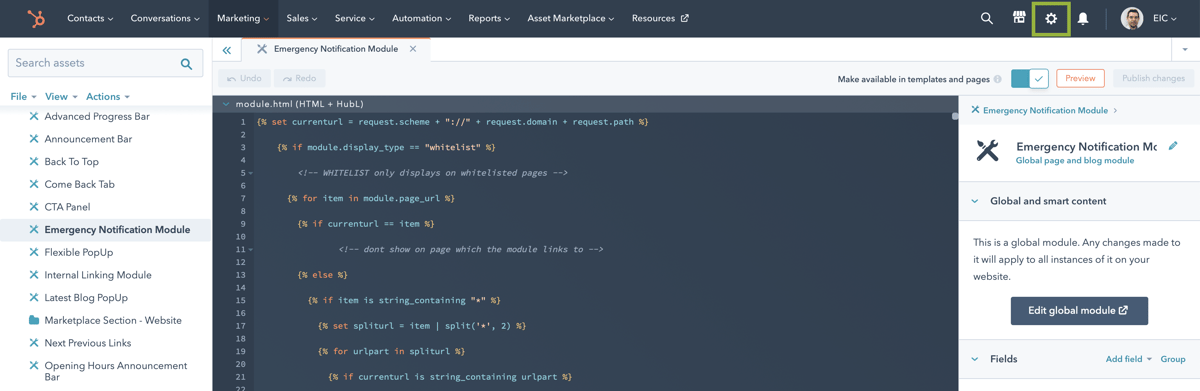Open the Automation menu
Viewport: 1200px width, 391px height.
(x=422, y=18)
